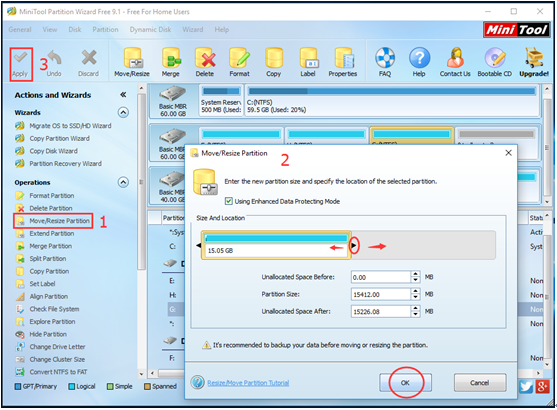Open the Help menu
Image resolution: width=557 pixels, height=410 pixels.
[x=222, y=29]
